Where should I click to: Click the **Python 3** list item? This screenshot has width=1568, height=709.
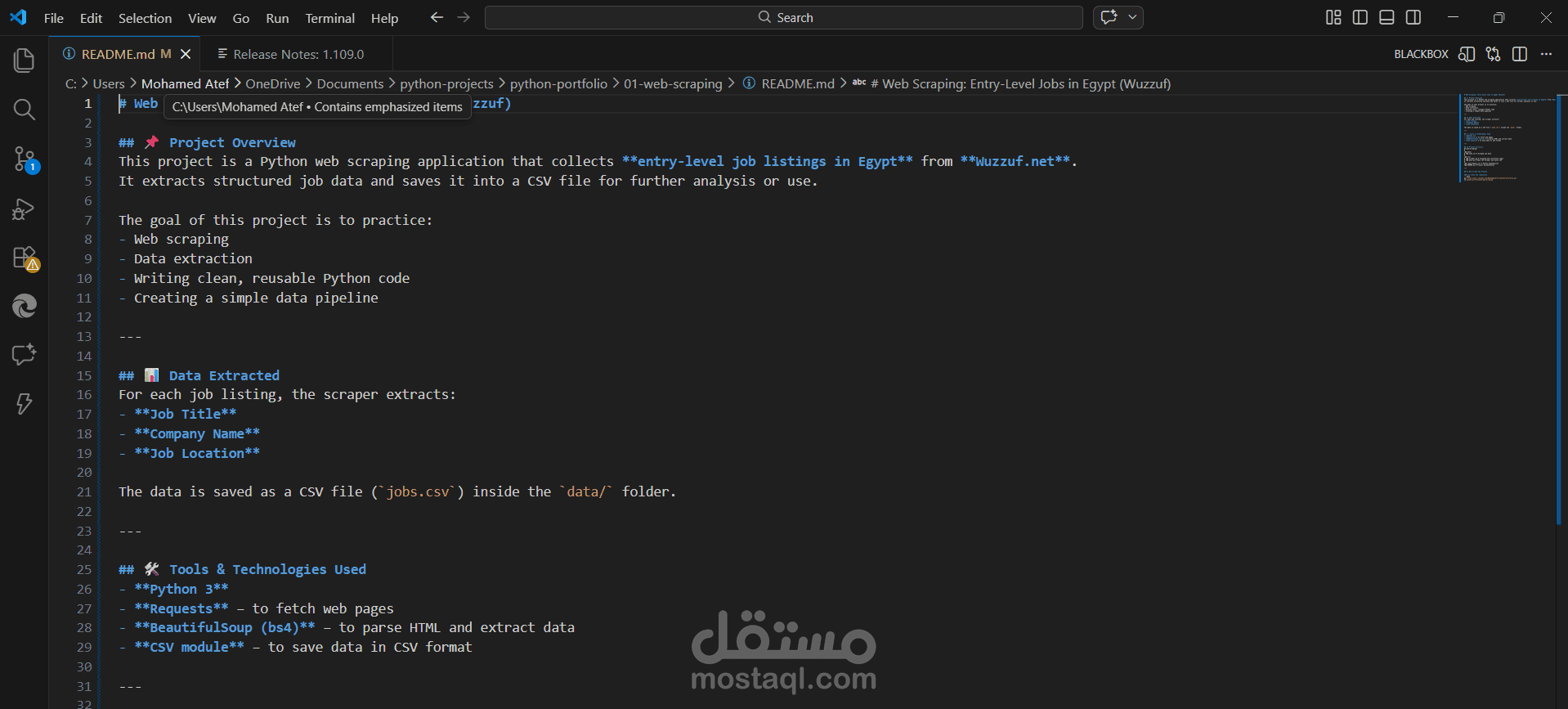(181, 589)
